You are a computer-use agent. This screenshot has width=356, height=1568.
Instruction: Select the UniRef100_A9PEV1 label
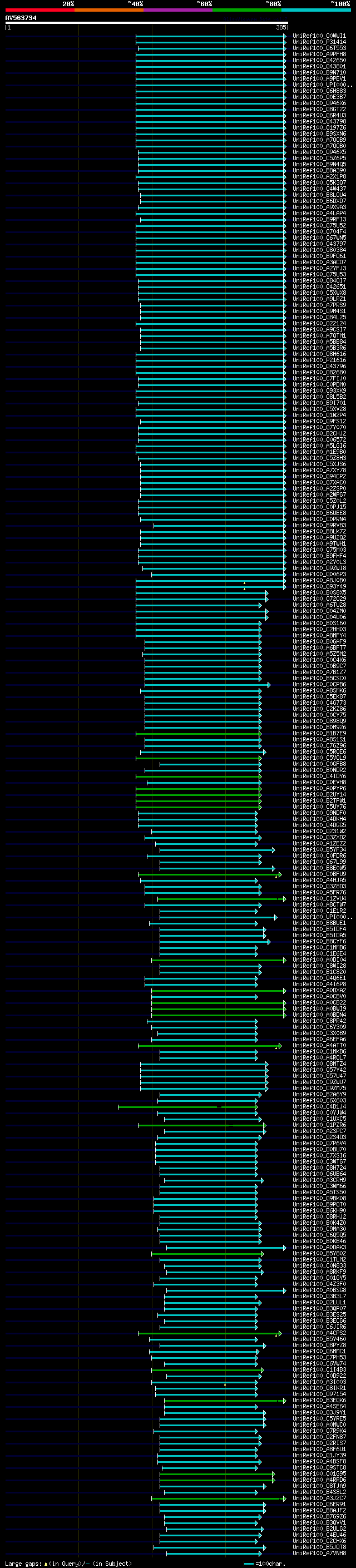coord(319,78)
